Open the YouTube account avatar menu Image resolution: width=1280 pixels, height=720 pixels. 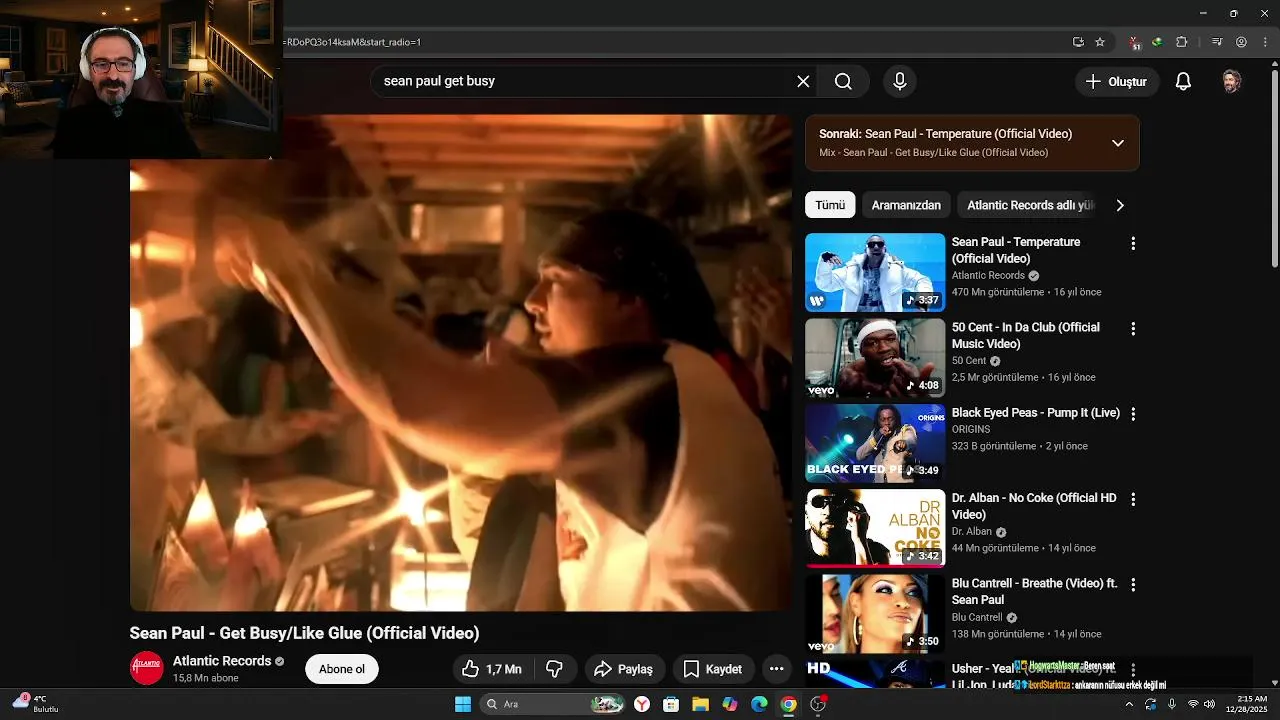(x=1232, y=82)
